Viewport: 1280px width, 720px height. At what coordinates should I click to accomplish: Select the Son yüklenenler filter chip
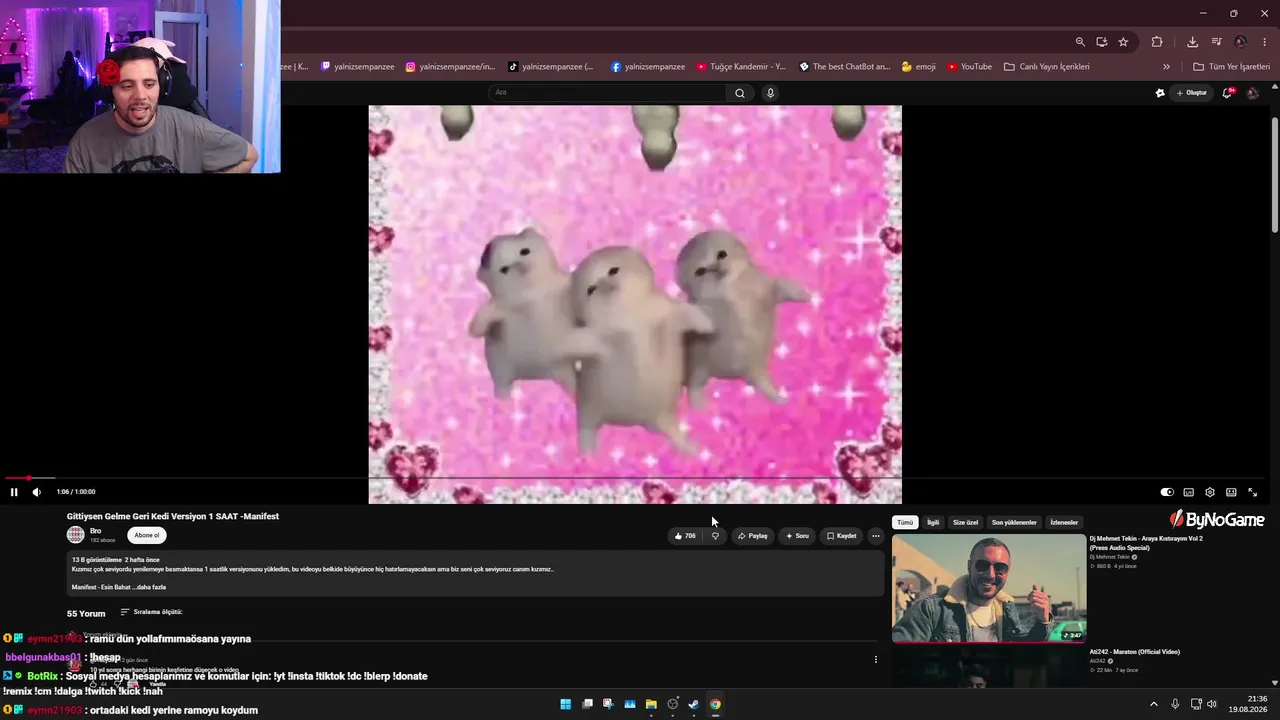1014,522
